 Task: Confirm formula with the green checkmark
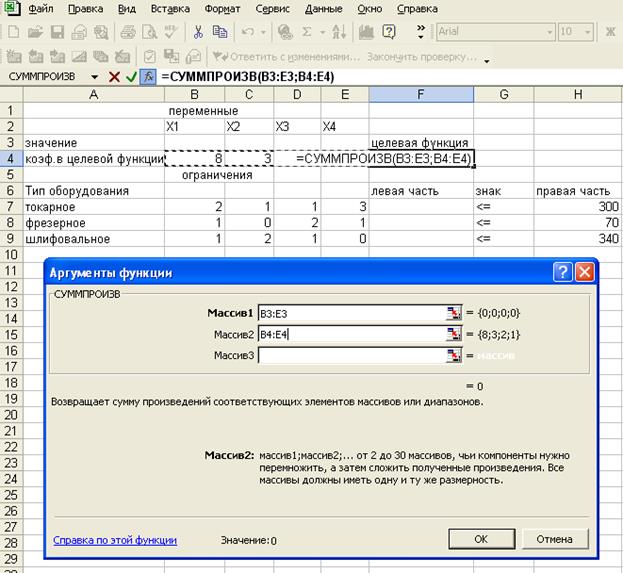131,77
